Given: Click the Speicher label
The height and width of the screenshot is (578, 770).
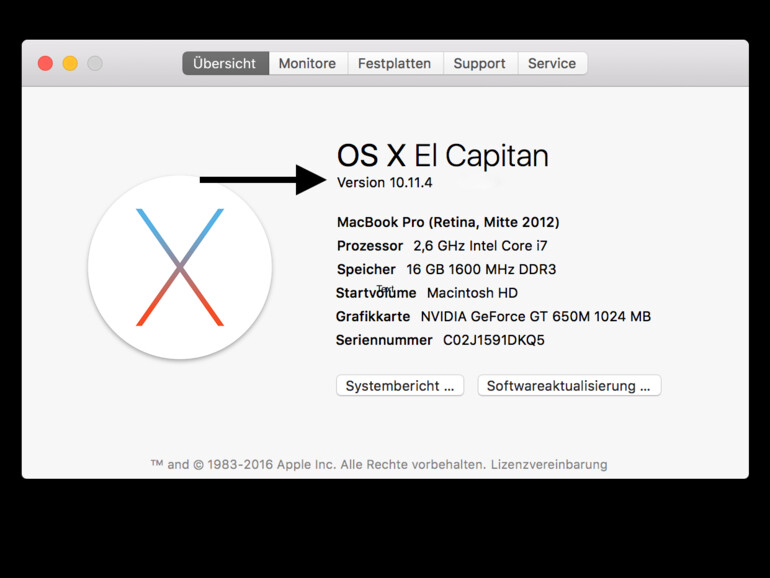Looking at the screenshot, I should pos(366,269).
